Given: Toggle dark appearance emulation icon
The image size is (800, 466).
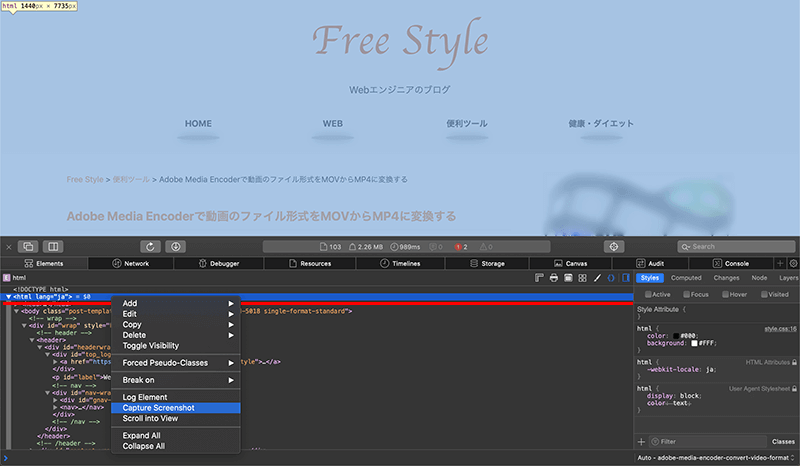Looking at the screenshot, I should coord(568,278).
